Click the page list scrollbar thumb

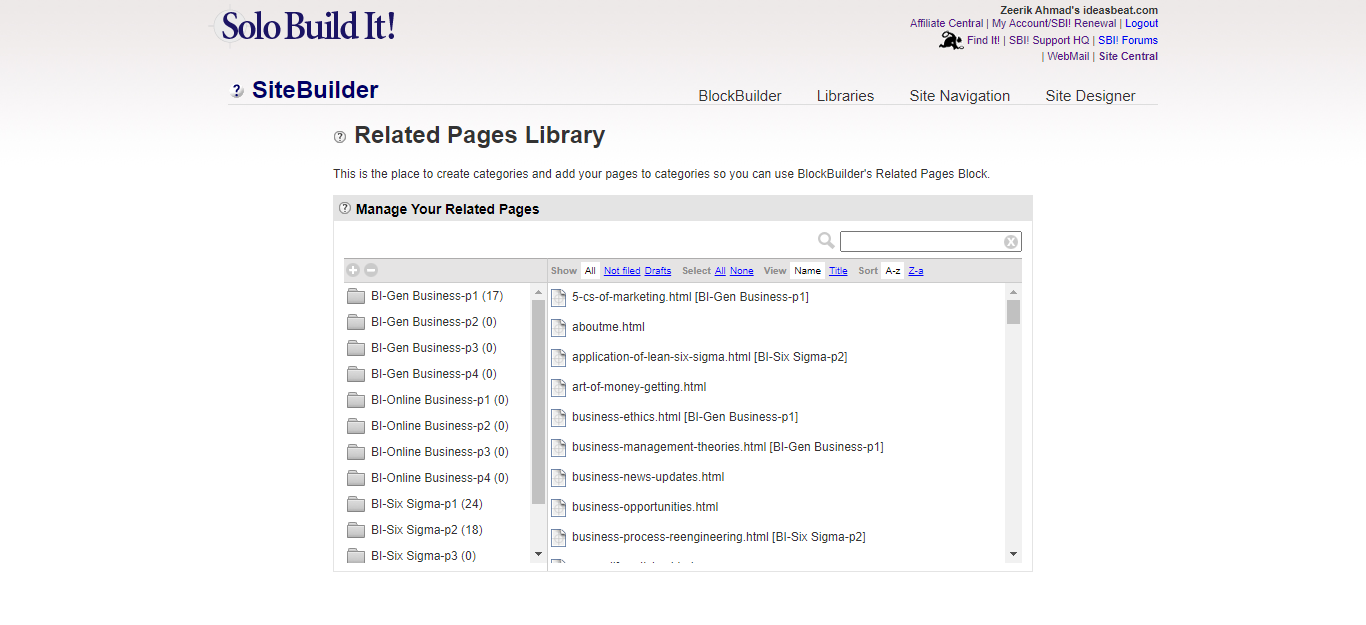pos(1013,312)
